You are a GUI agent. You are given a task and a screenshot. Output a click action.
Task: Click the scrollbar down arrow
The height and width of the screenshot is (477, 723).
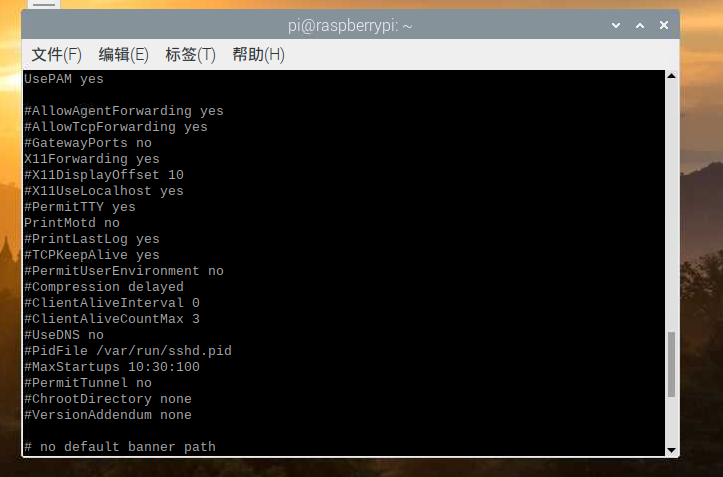(671, 450)
